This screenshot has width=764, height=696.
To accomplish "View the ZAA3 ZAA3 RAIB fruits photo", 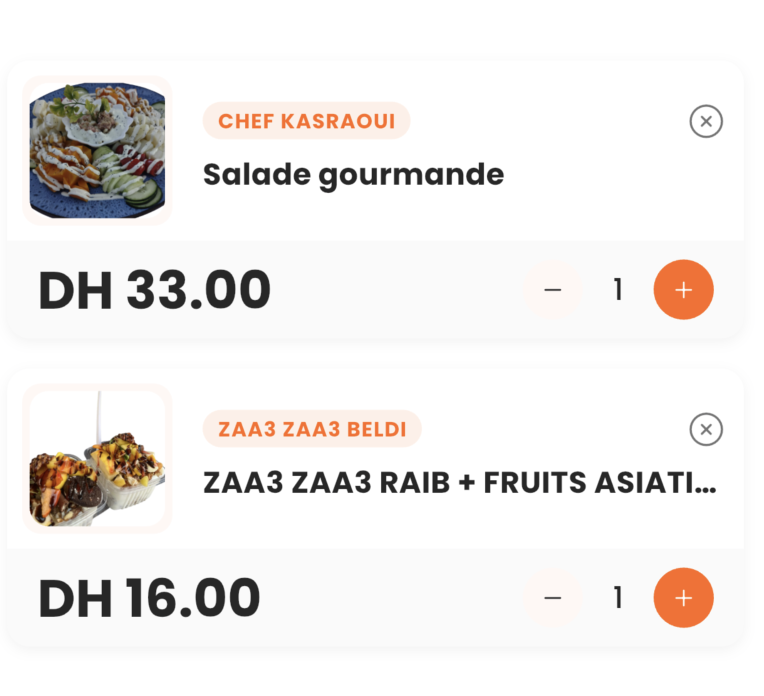I will point(97,458).
